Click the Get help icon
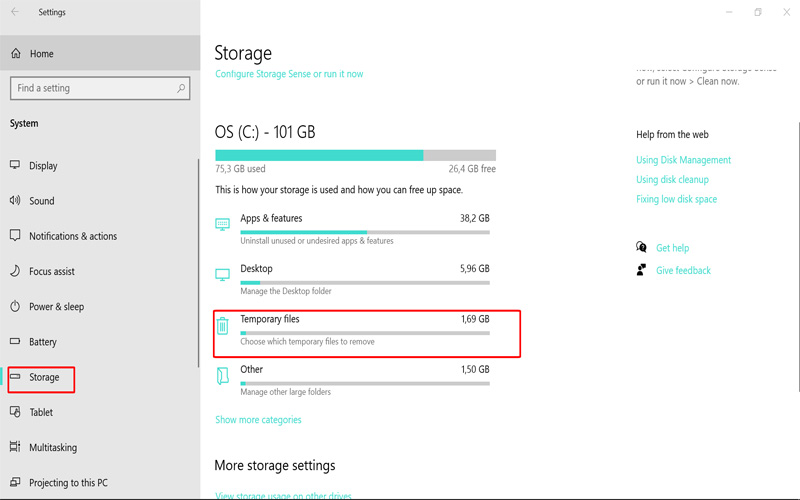The width and height of the screenshot is (800, 500). [642, 247]
